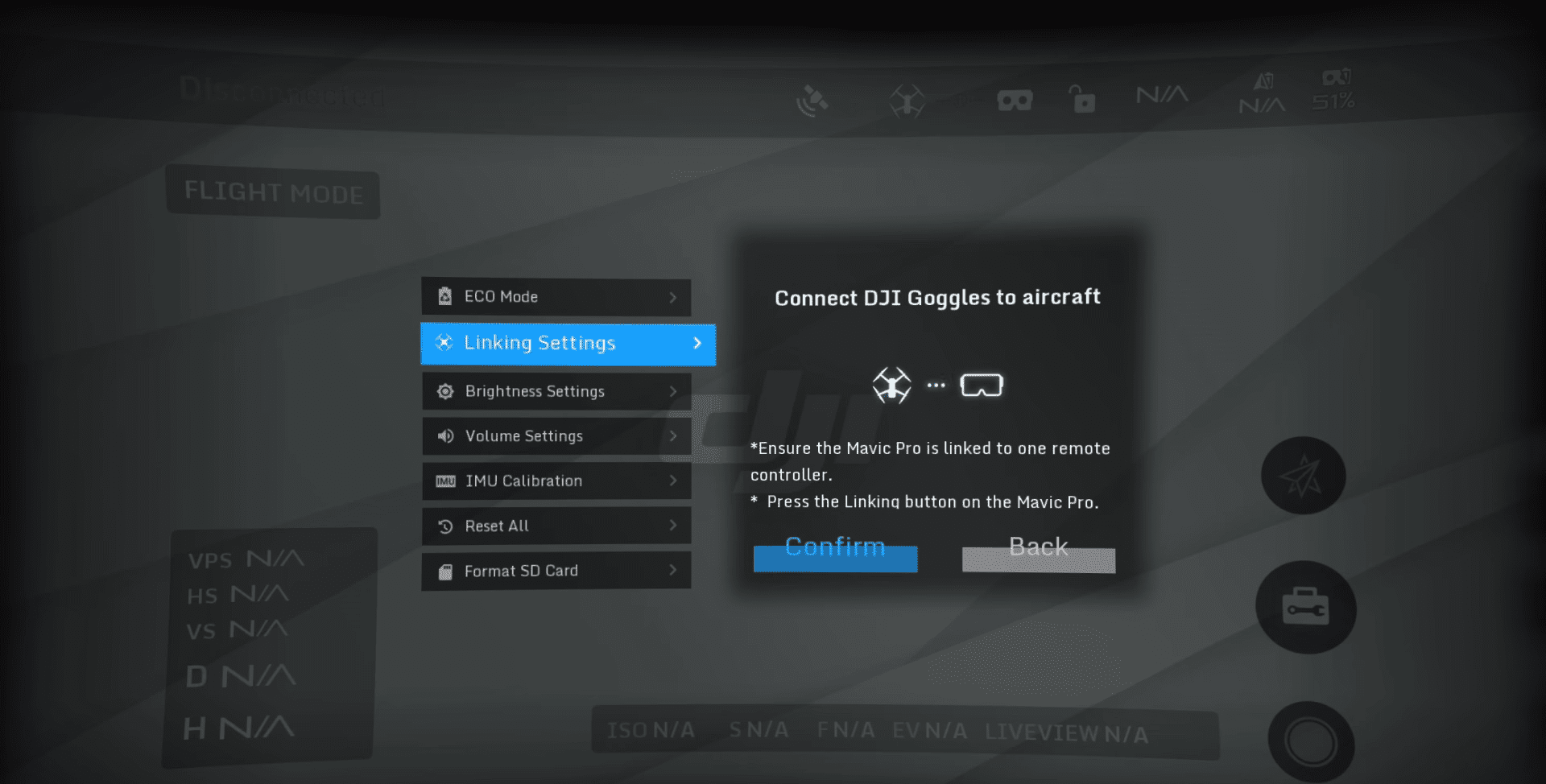This screenshot has height=784, width=1546.
Task: Click the Back button in dialog
Action: coord(1039,553)
